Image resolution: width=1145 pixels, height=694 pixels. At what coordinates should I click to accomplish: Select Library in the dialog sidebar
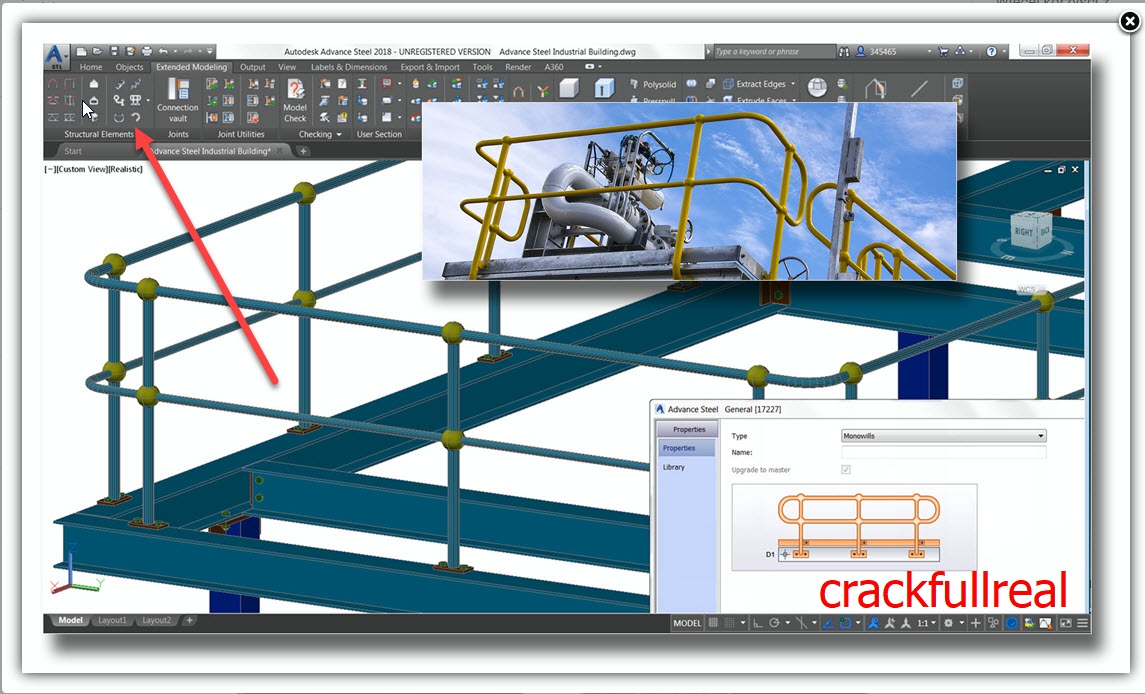click(x=674, y=467)
